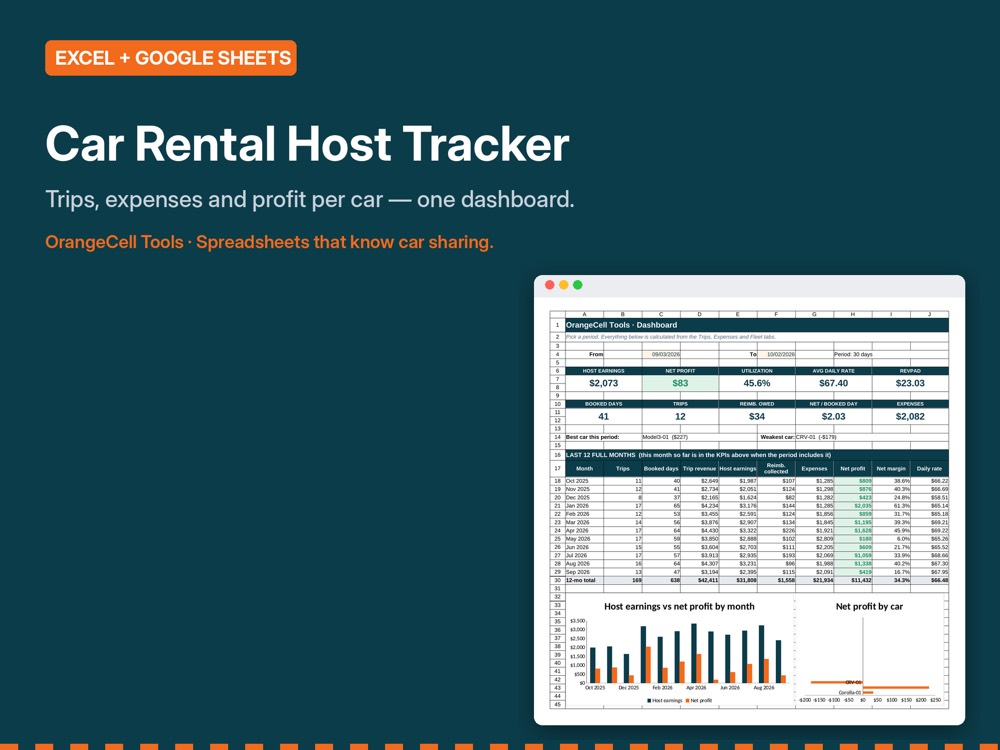Click the Daily rate column header
This screenshot has height=750, width=1000.
tap(929, 469)
